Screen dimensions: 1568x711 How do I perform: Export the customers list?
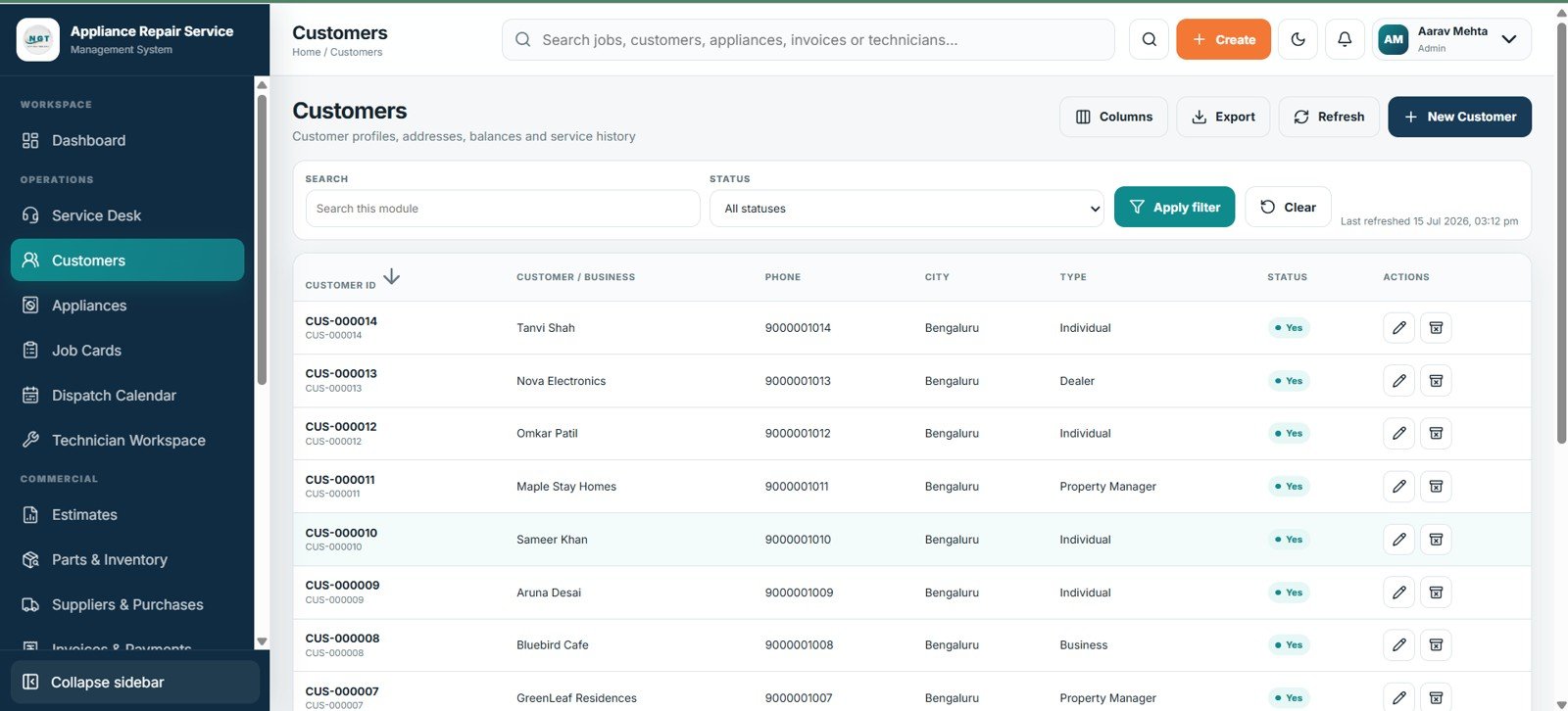coord(1223,117)
